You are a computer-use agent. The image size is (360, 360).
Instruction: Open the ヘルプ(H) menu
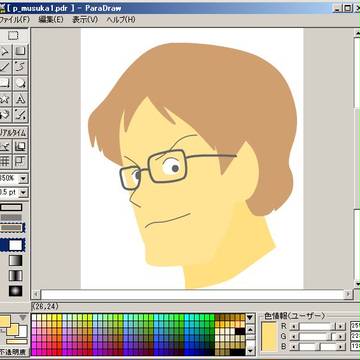pyautogui.click(x=121, y=20)
